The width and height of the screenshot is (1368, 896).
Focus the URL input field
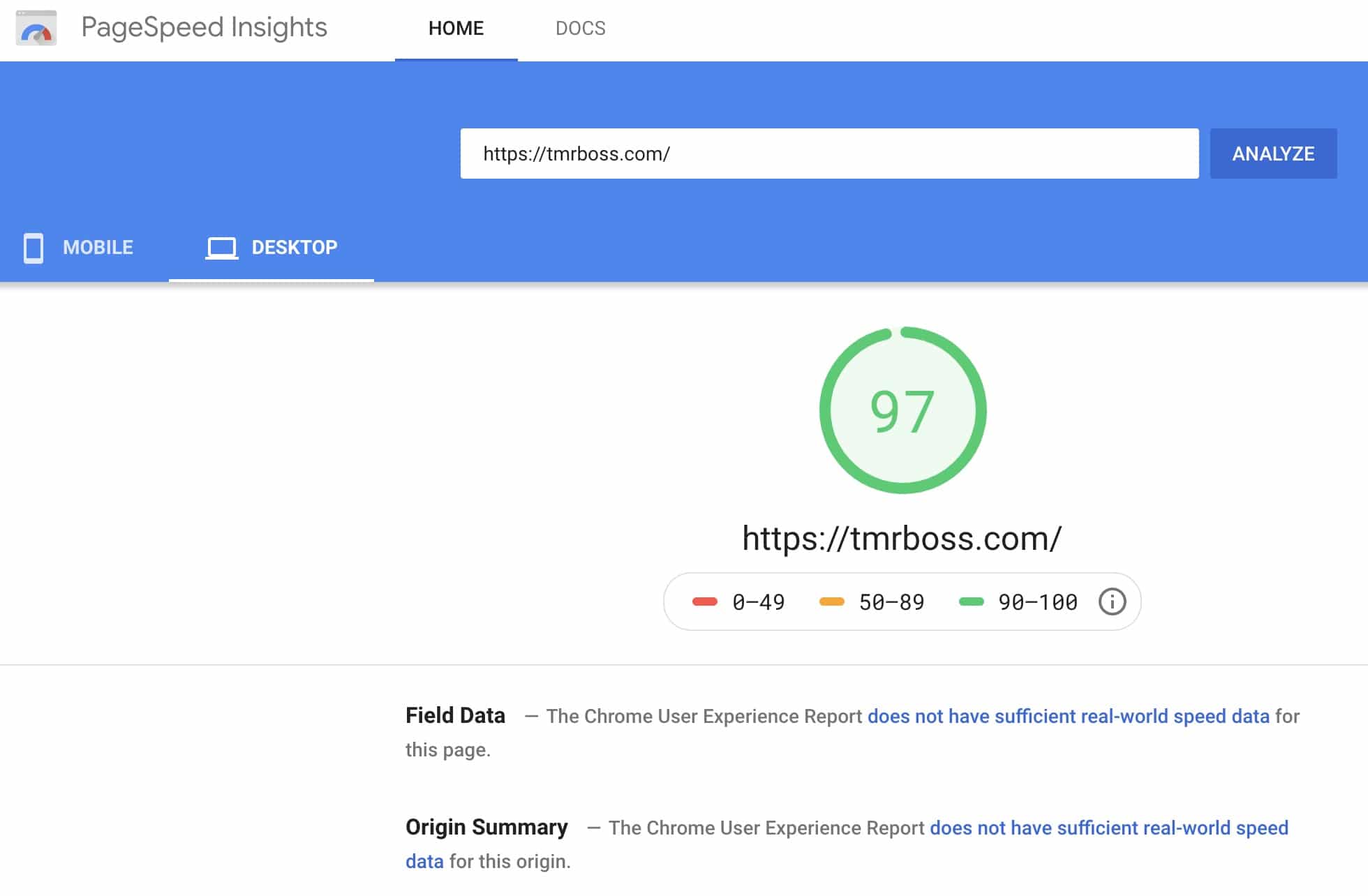(x=829, y=154)
